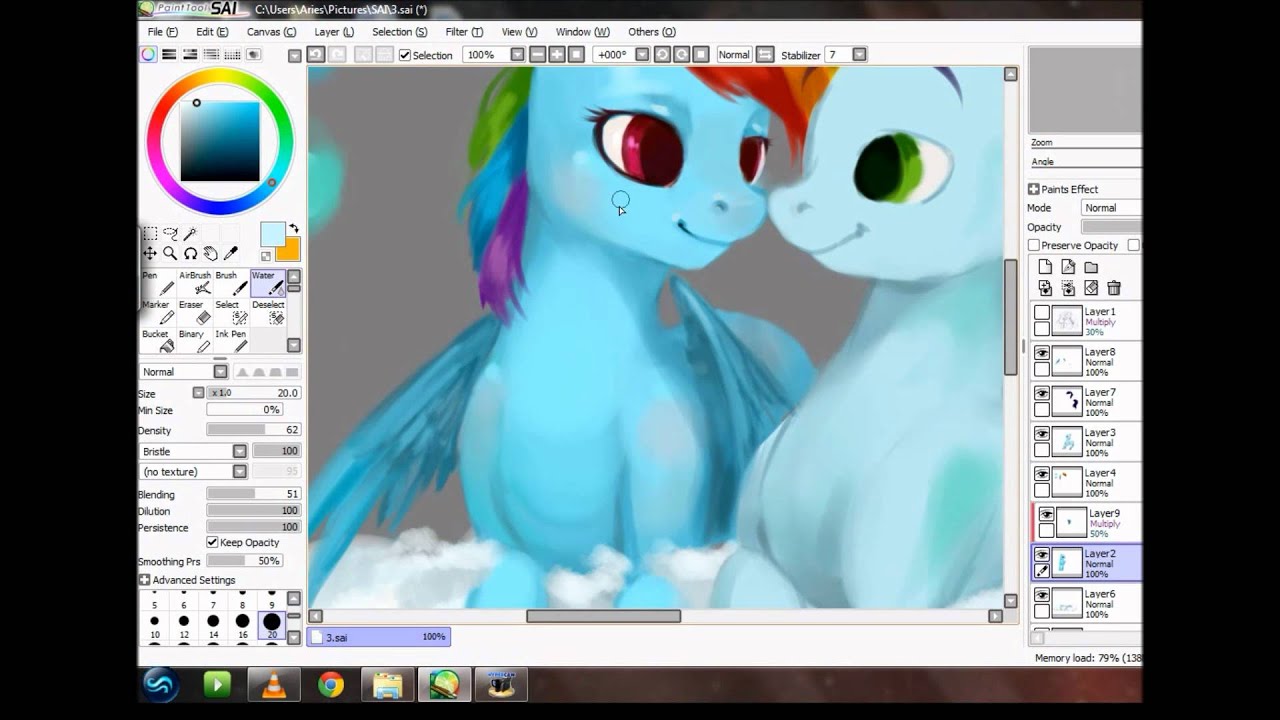This screenshot has height=720, width=1280.
Task: Collapse the Paints Effect section
Action: [x=1034, y=189]
